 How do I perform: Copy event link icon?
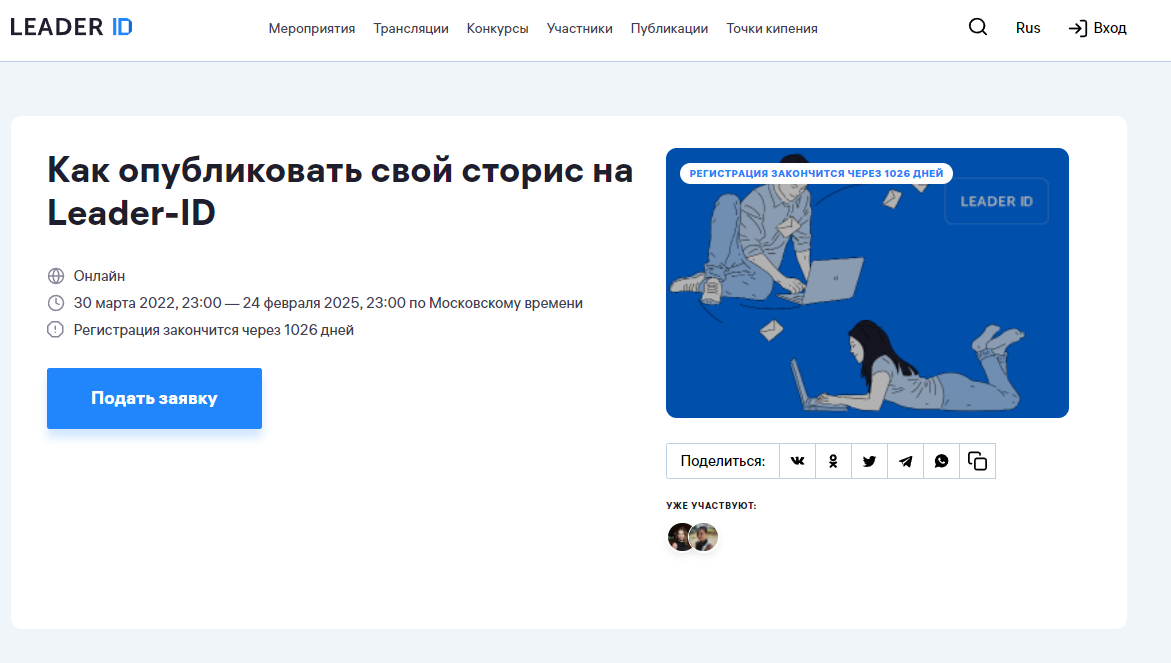(x=977, y=461)
